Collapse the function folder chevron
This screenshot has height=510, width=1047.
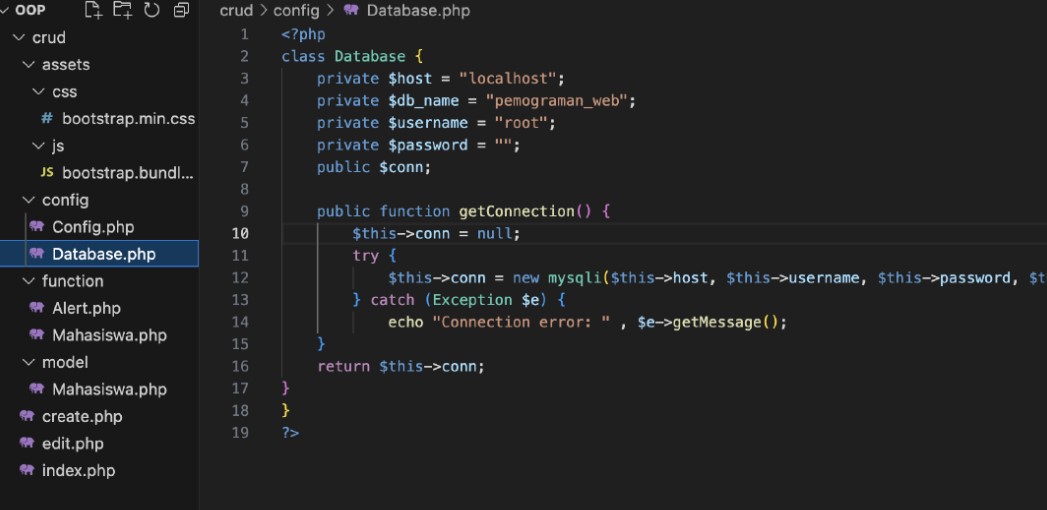click(x=29, y=281)
